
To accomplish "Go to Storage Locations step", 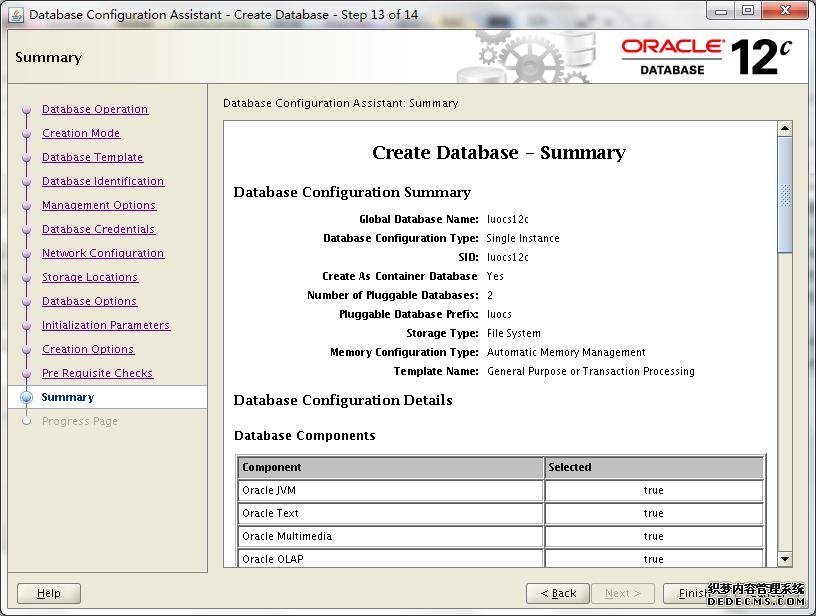I will coord(90,278).
